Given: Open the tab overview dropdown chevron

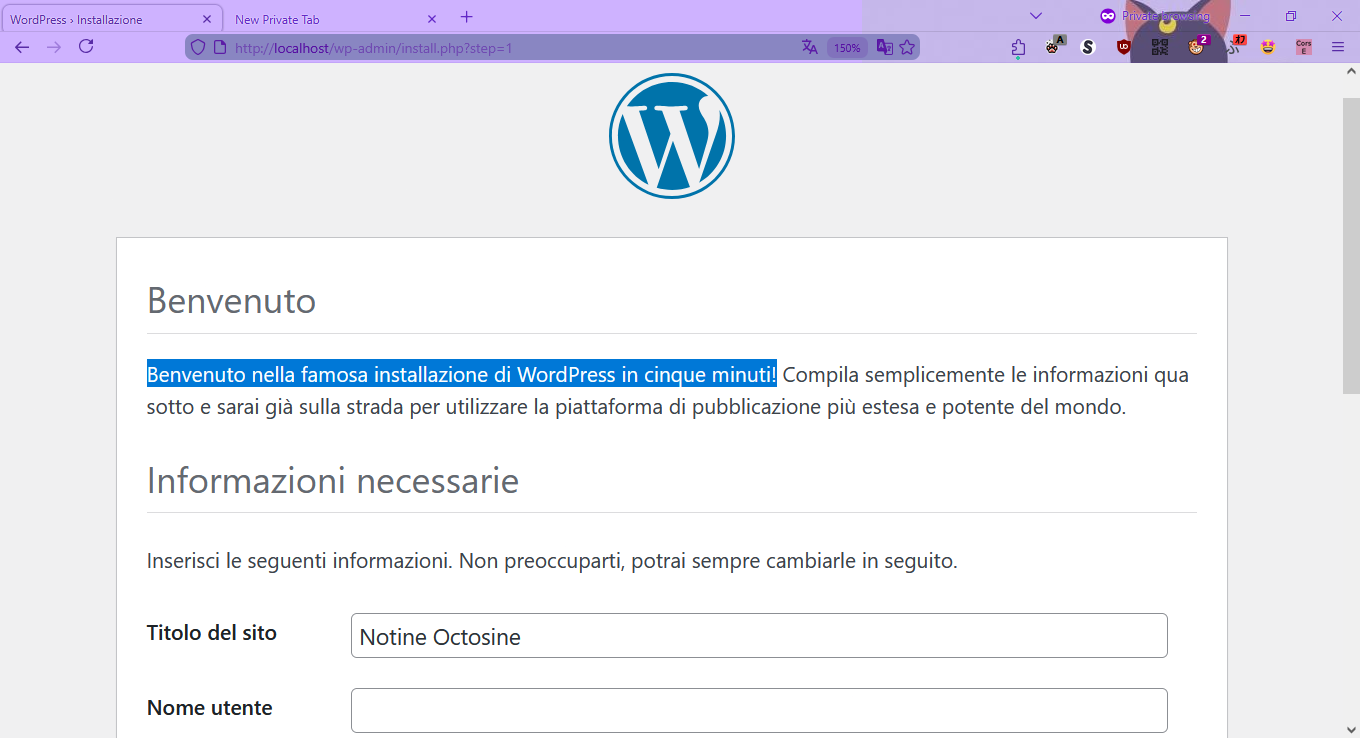Looking at the screenshot, I should pyautogui.click(x=1035, y=17).
